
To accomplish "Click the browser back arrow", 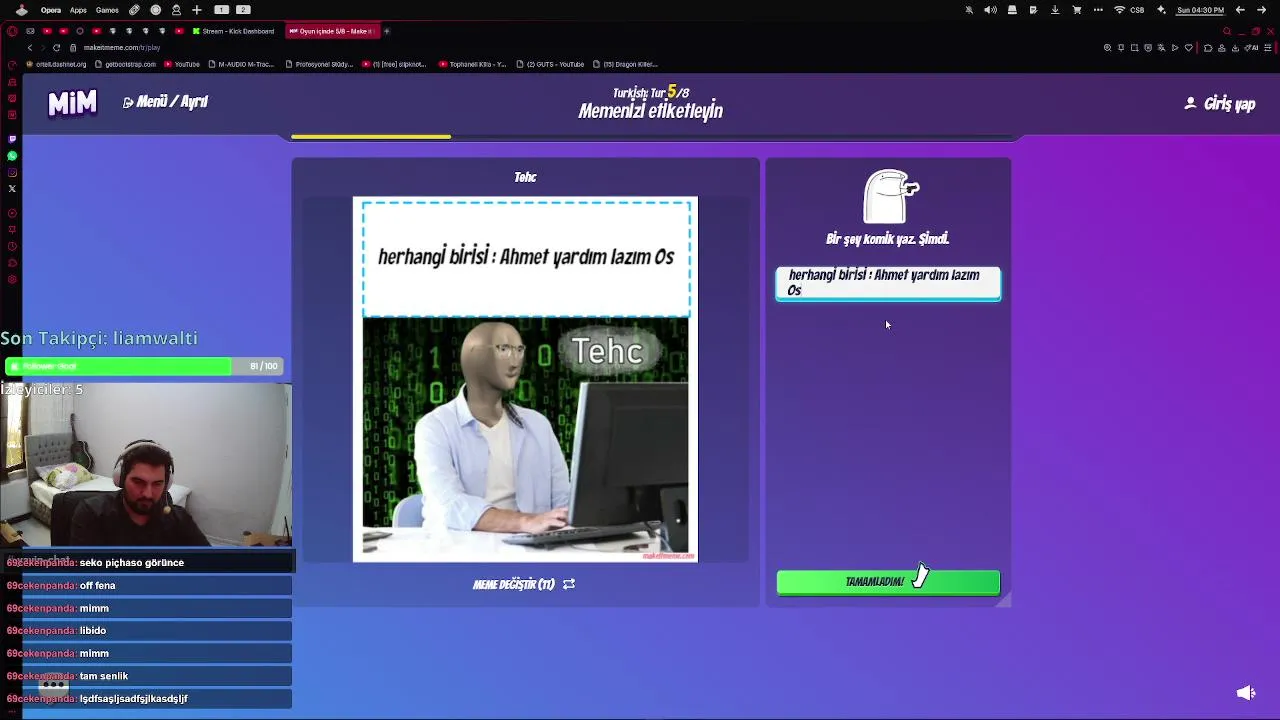I will (x=29, y=48).
